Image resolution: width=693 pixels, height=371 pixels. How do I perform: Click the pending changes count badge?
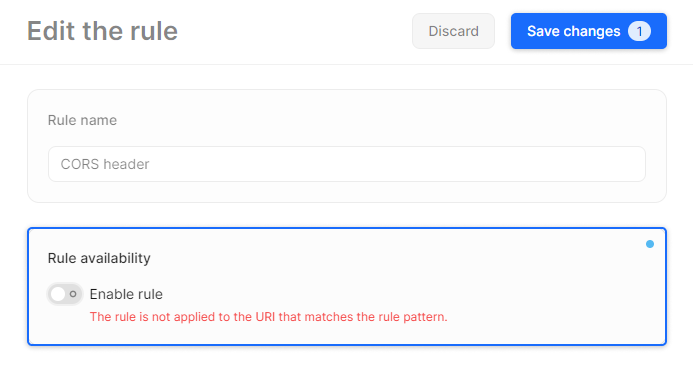(639, 31)
